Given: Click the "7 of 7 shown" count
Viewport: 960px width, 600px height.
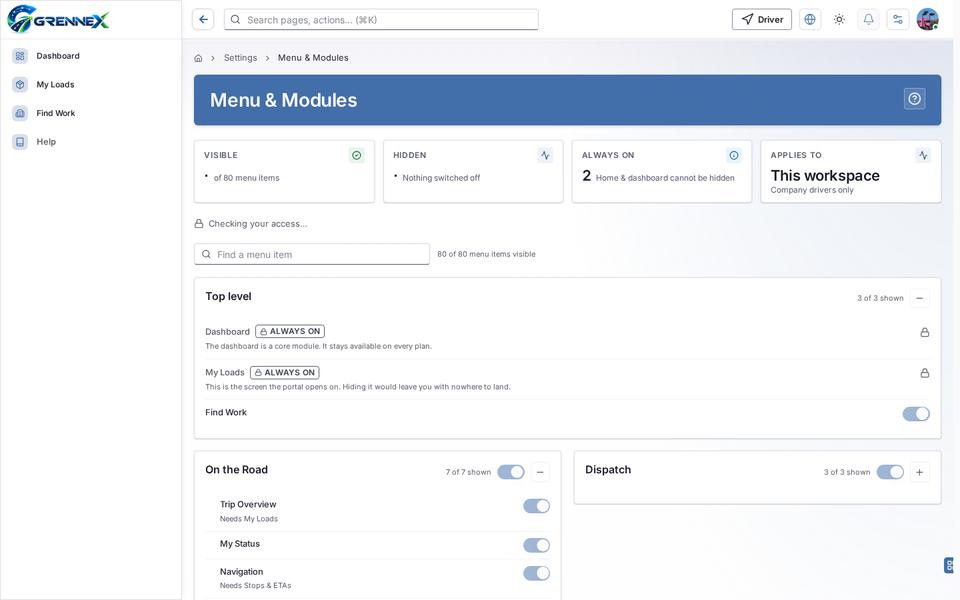Looking at the screenshot, I should pos(468,472).
